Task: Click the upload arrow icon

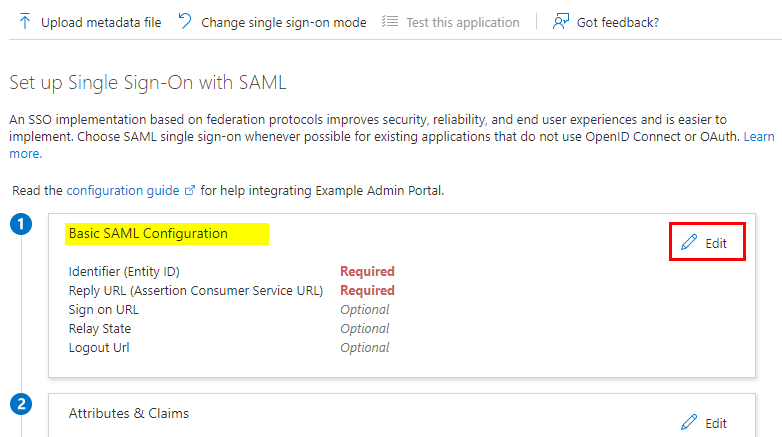Action: [24, 22]
